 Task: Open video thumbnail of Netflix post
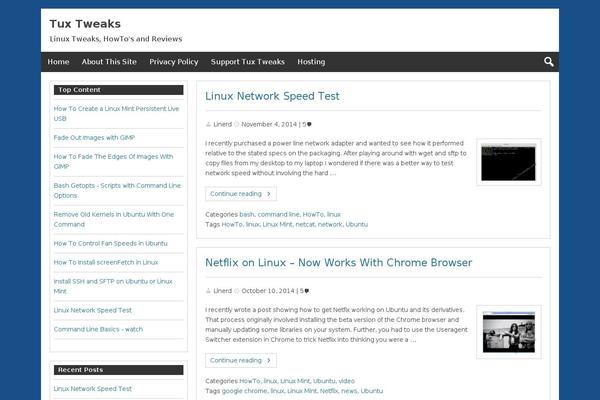509,332
